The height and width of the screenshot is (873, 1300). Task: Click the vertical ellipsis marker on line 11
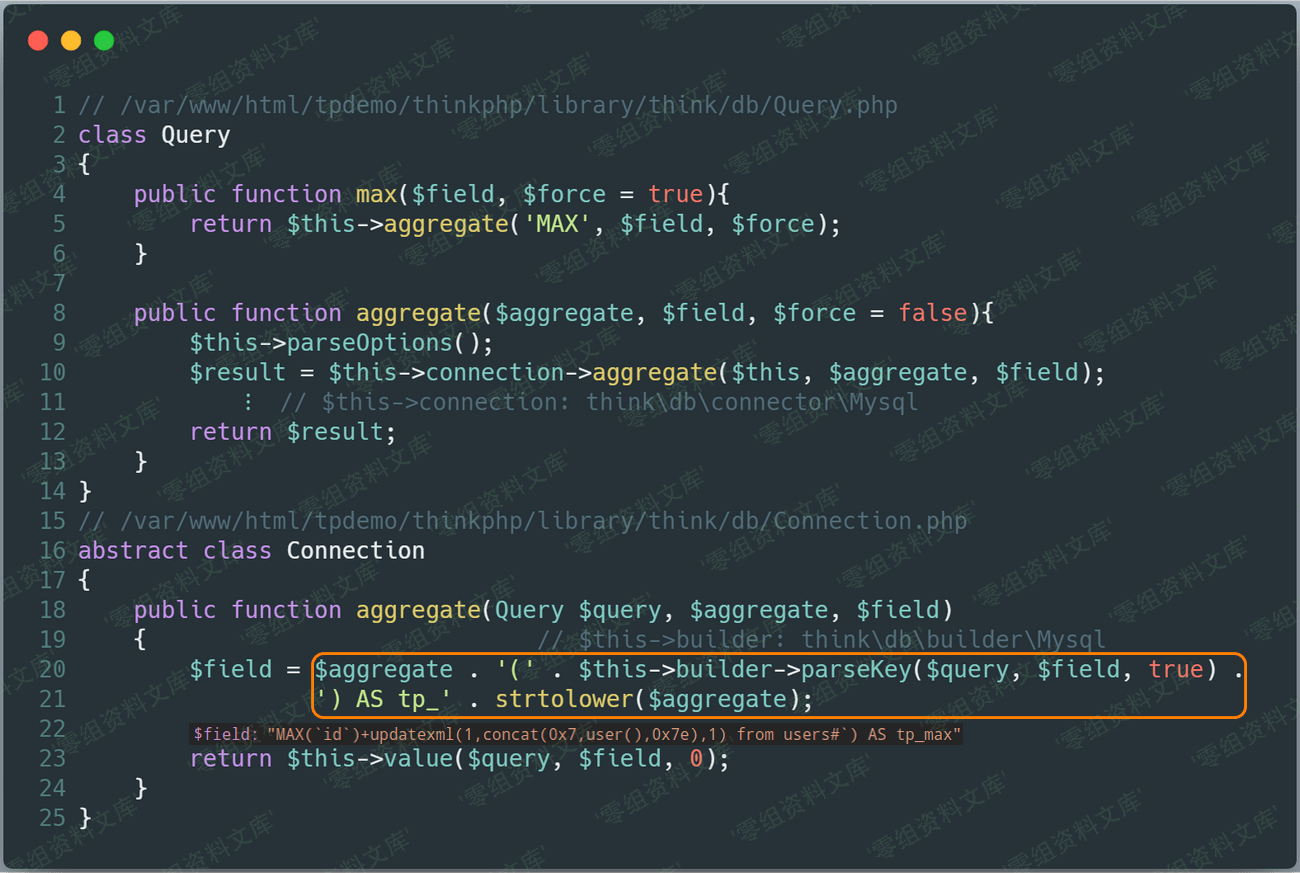[247, 402]
